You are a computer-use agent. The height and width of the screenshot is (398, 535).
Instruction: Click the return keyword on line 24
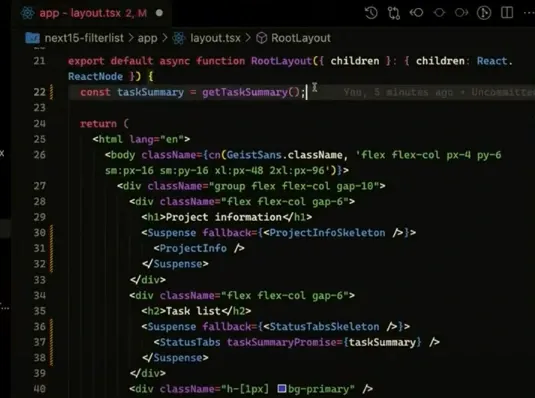[x=98, y=124]
